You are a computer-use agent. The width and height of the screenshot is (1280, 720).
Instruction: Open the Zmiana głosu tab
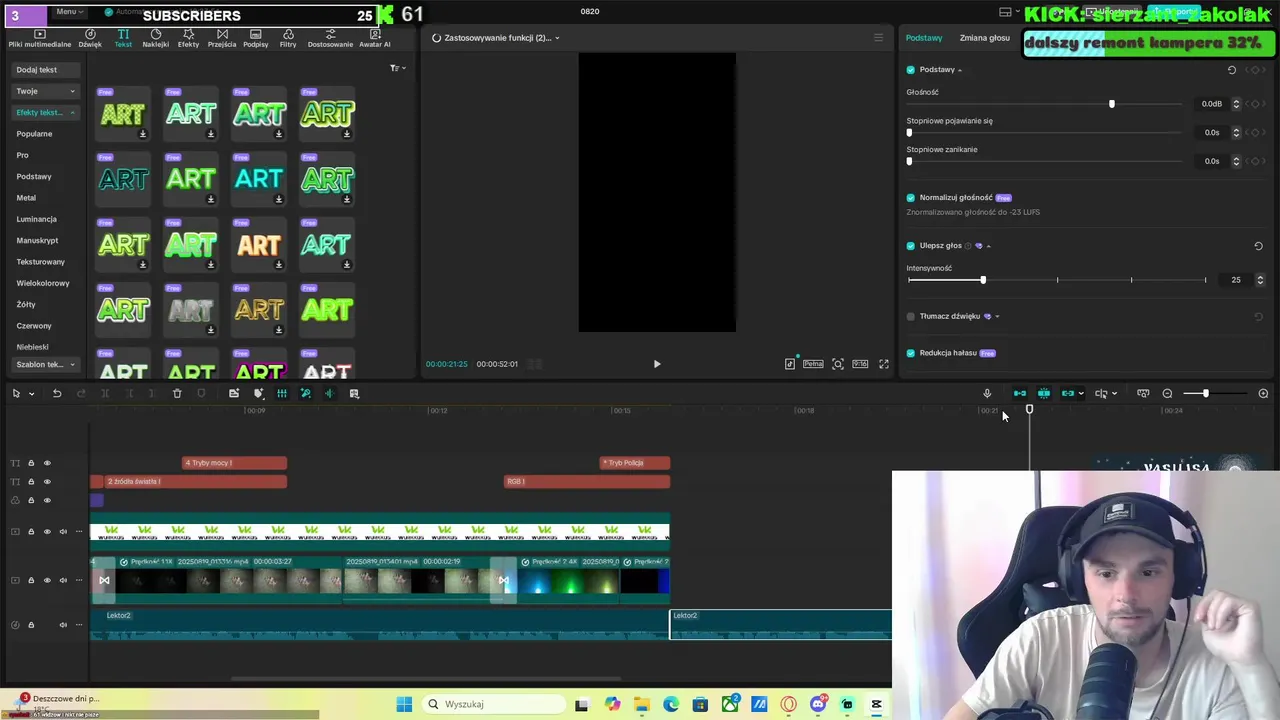[984, 38]
